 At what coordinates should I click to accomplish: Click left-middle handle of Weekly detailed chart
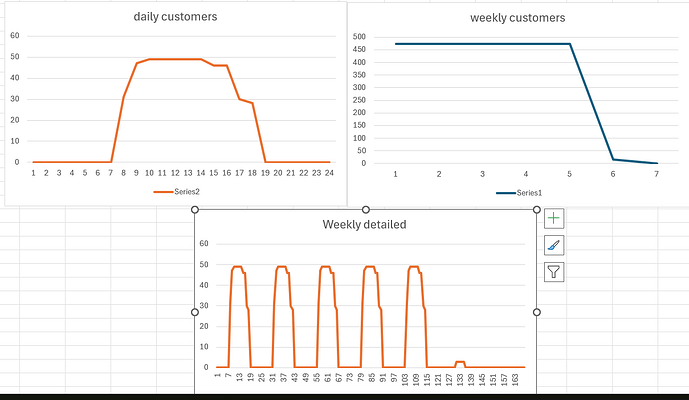click(x=195, y=312)
